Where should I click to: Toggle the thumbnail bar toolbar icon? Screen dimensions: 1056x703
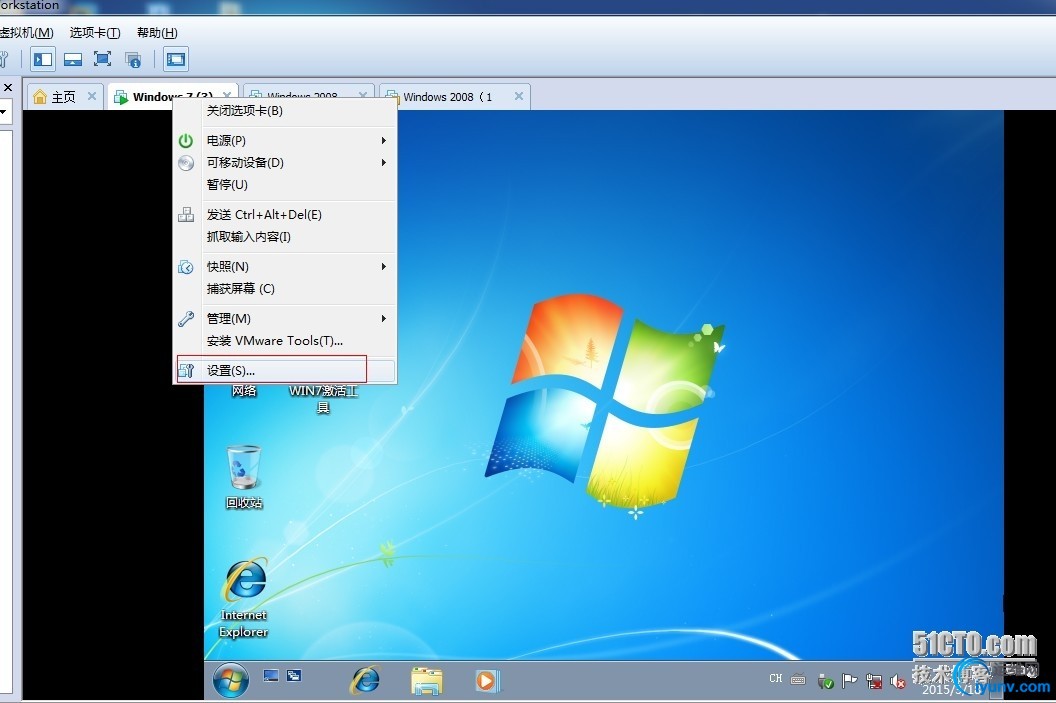(x=73, y=59)
